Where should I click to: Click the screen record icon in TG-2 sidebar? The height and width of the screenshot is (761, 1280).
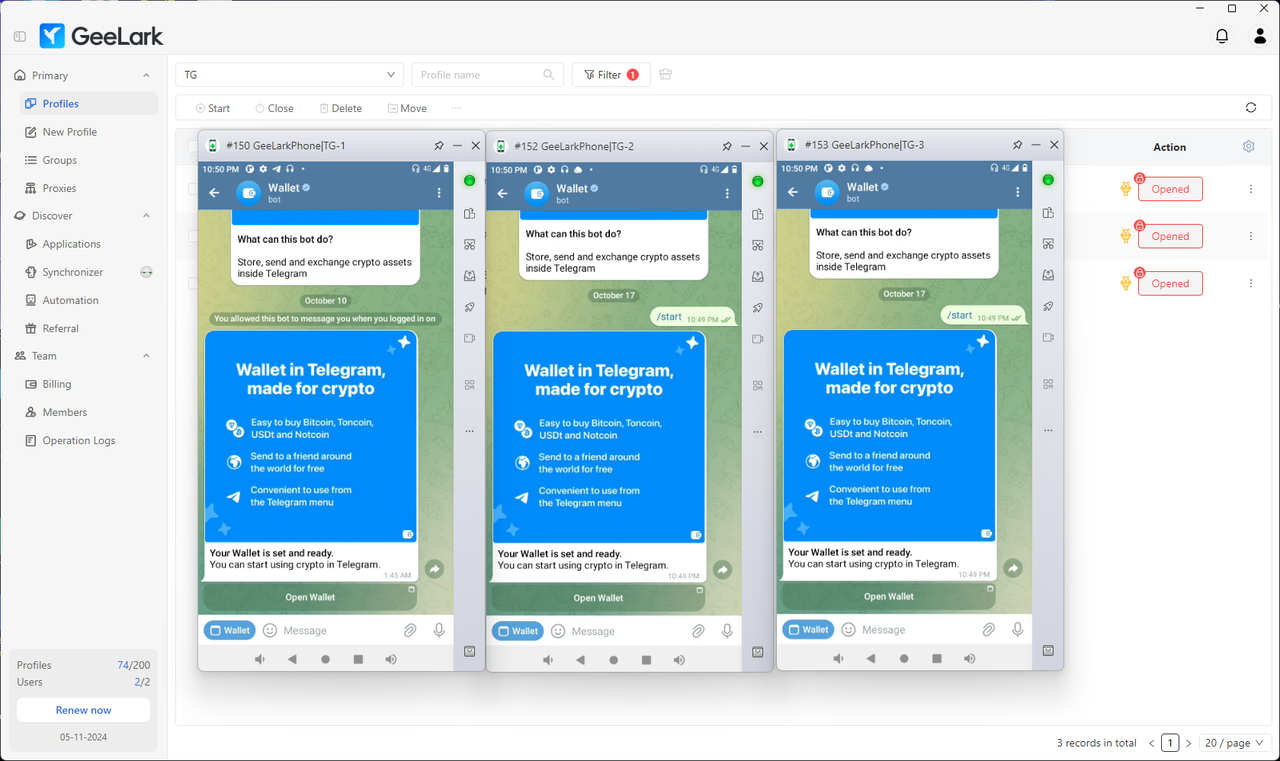[x=757, y=339]
